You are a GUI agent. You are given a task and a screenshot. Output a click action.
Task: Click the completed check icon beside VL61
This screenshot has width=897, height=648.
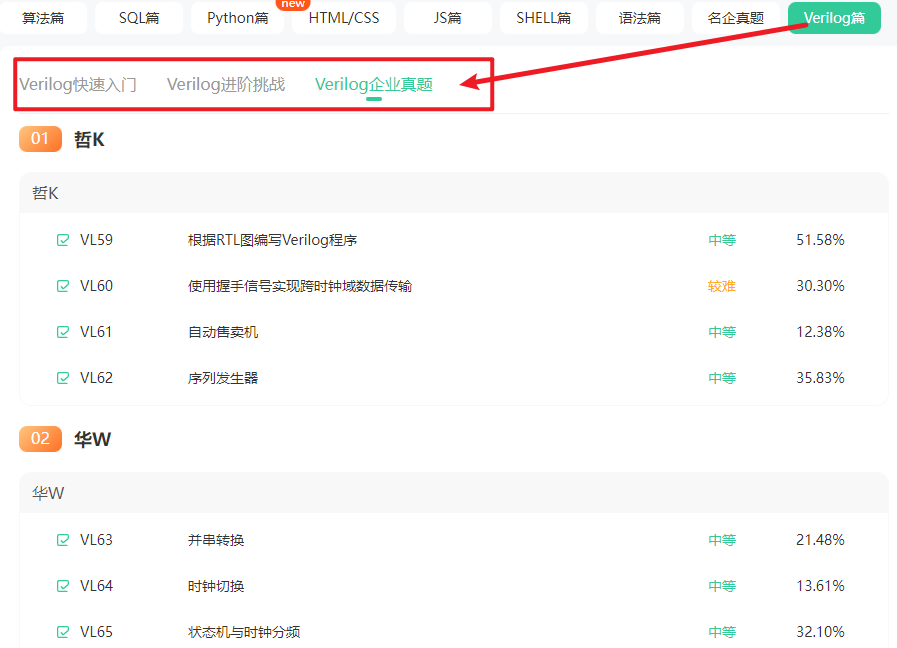(x=63, y=332)
